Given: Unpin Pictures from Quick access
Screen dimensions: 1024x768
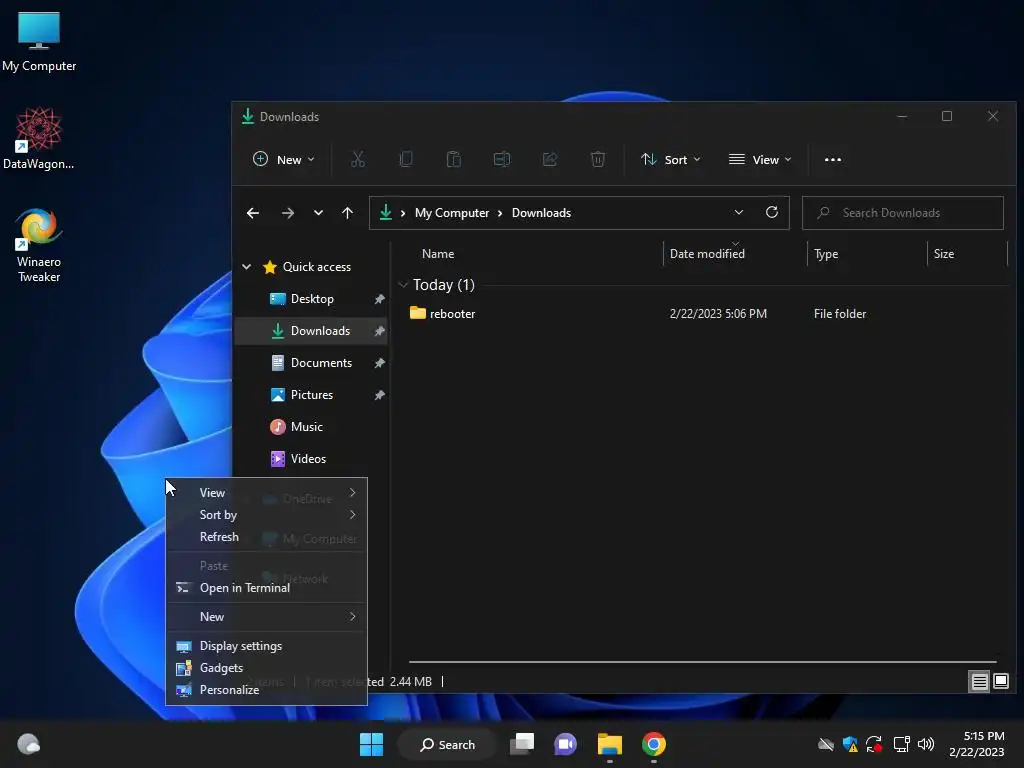Looking at the screenshot, I should tap(379, 395).
